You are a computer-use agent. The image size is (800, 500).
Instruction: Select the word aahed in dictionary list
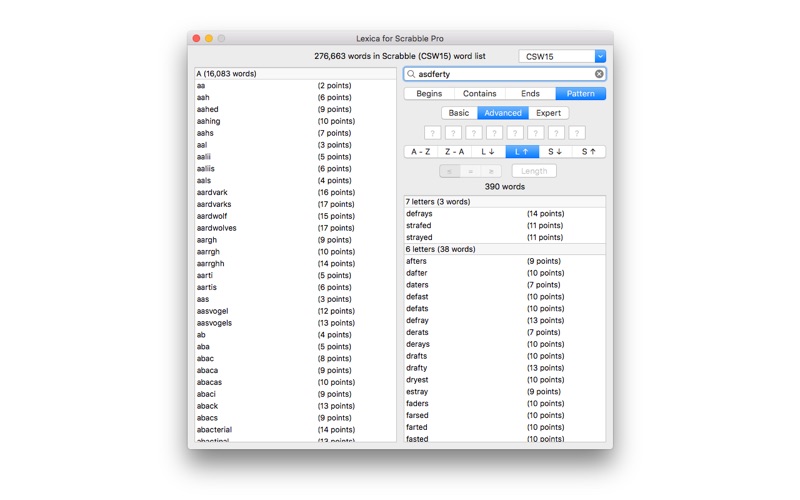pos(295,109)
